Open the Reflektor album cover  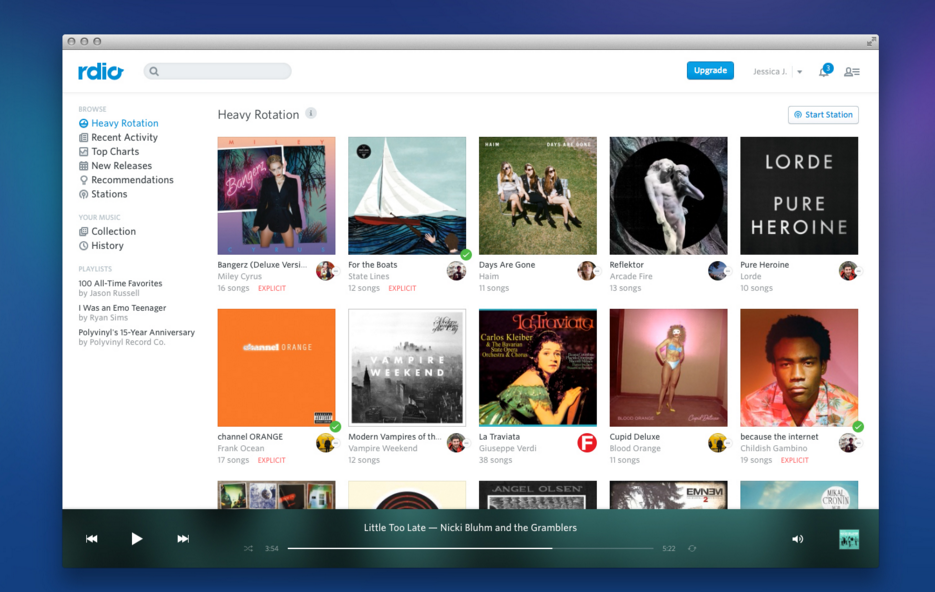coord(668,196)
